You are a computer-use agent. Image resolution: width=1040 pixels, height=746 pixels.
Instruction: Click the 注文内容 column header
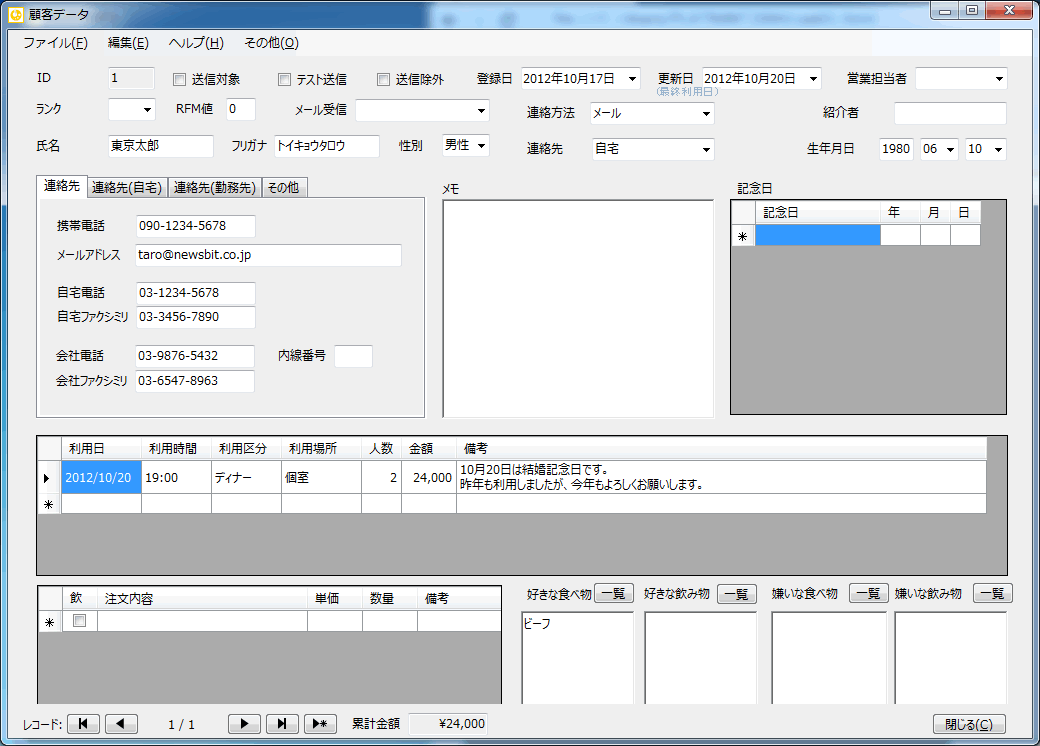[202, 599]
